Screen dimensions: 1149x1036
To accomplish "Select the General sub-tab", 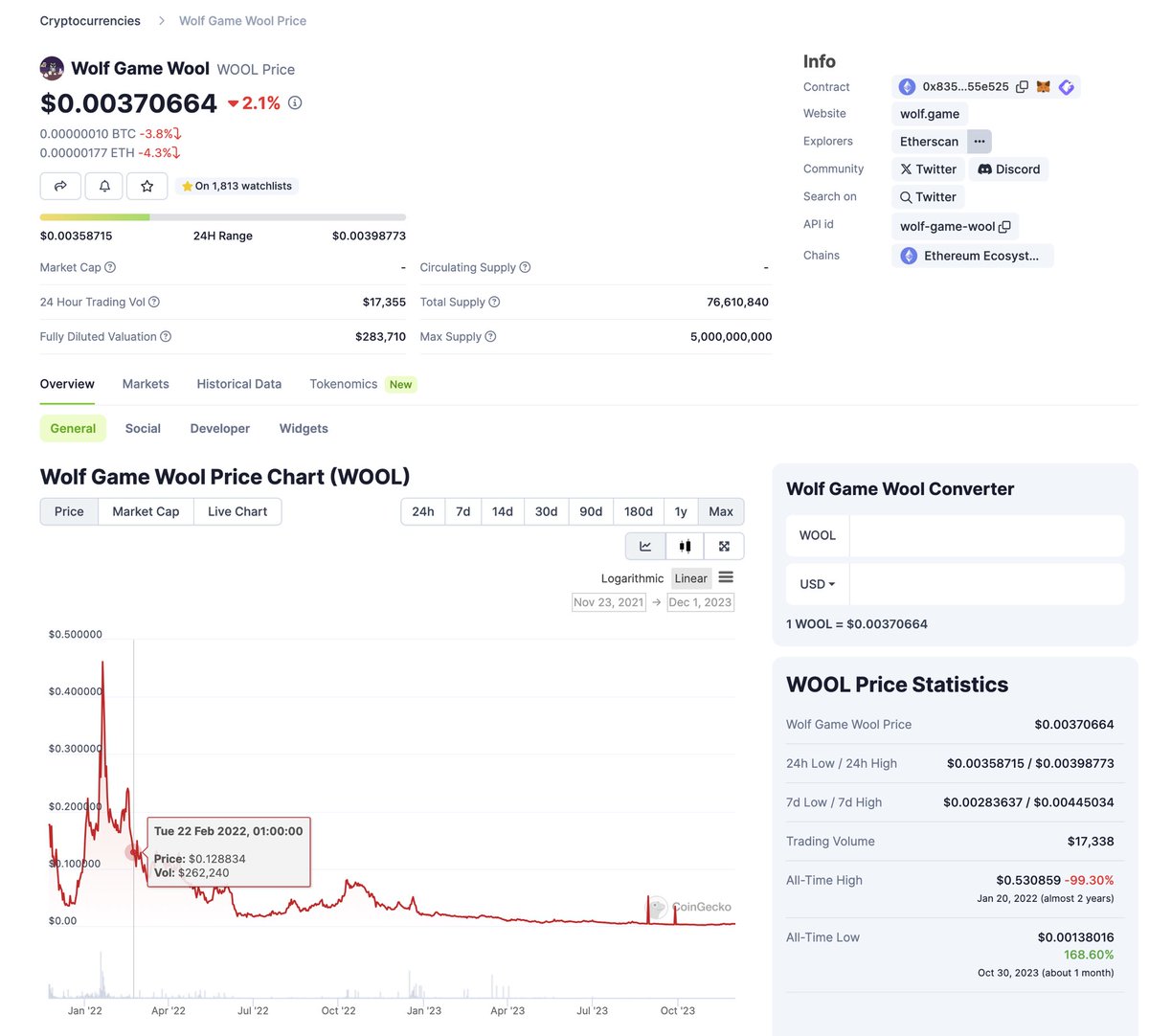I will (73, 428).
